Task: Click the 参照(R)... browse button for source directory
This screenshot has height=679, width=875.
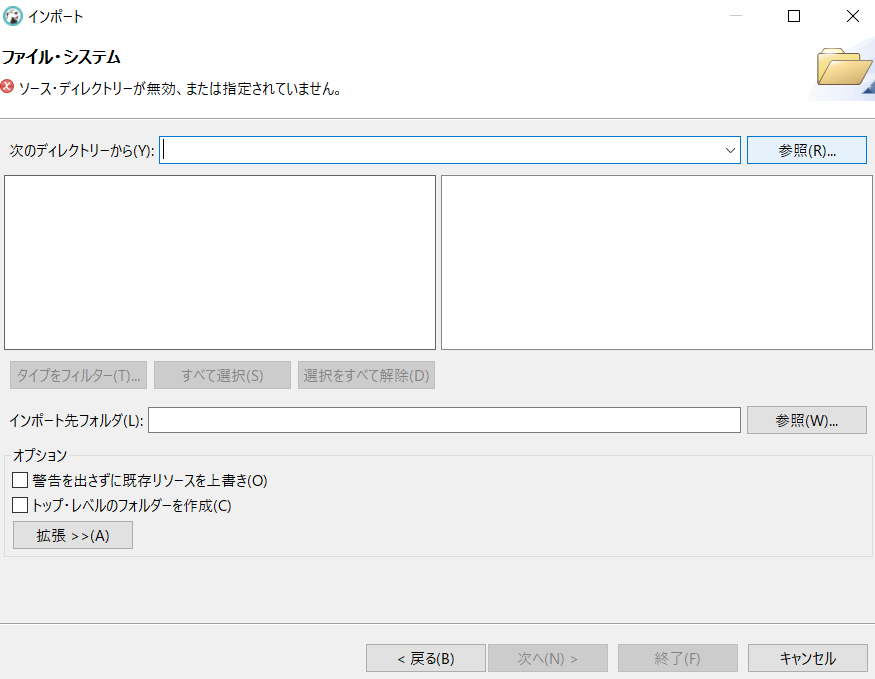Action: 806,150
